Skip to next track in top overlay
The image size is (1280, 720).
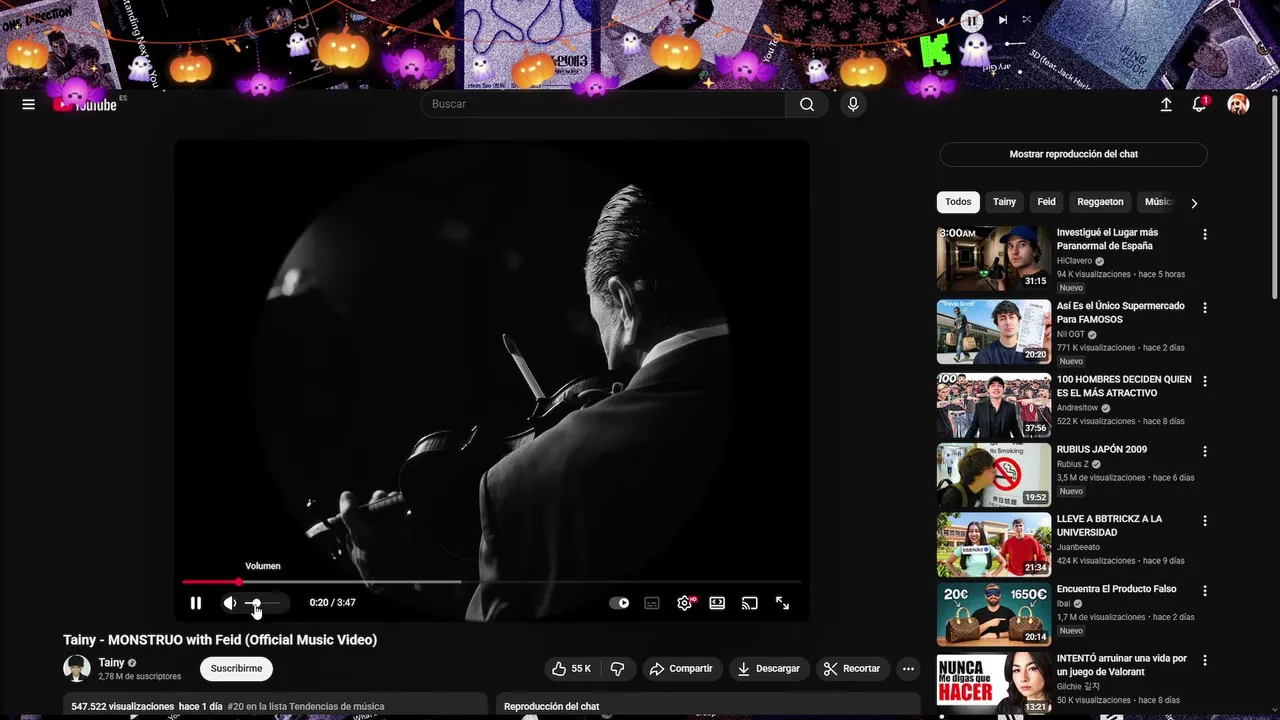pos(1002,20)
